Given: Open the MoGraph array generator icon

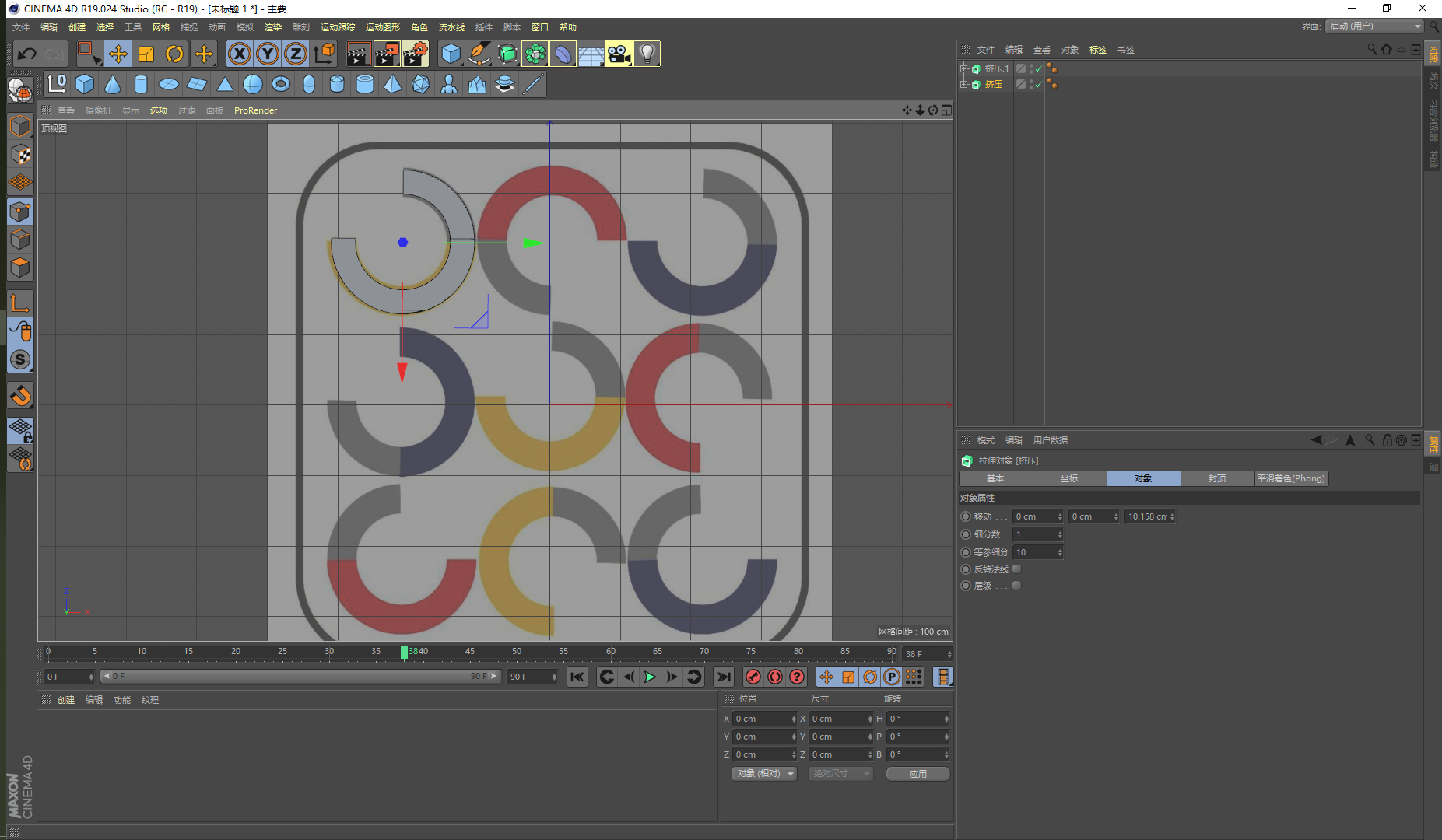Looking at the screenshot, I should 535,54.
